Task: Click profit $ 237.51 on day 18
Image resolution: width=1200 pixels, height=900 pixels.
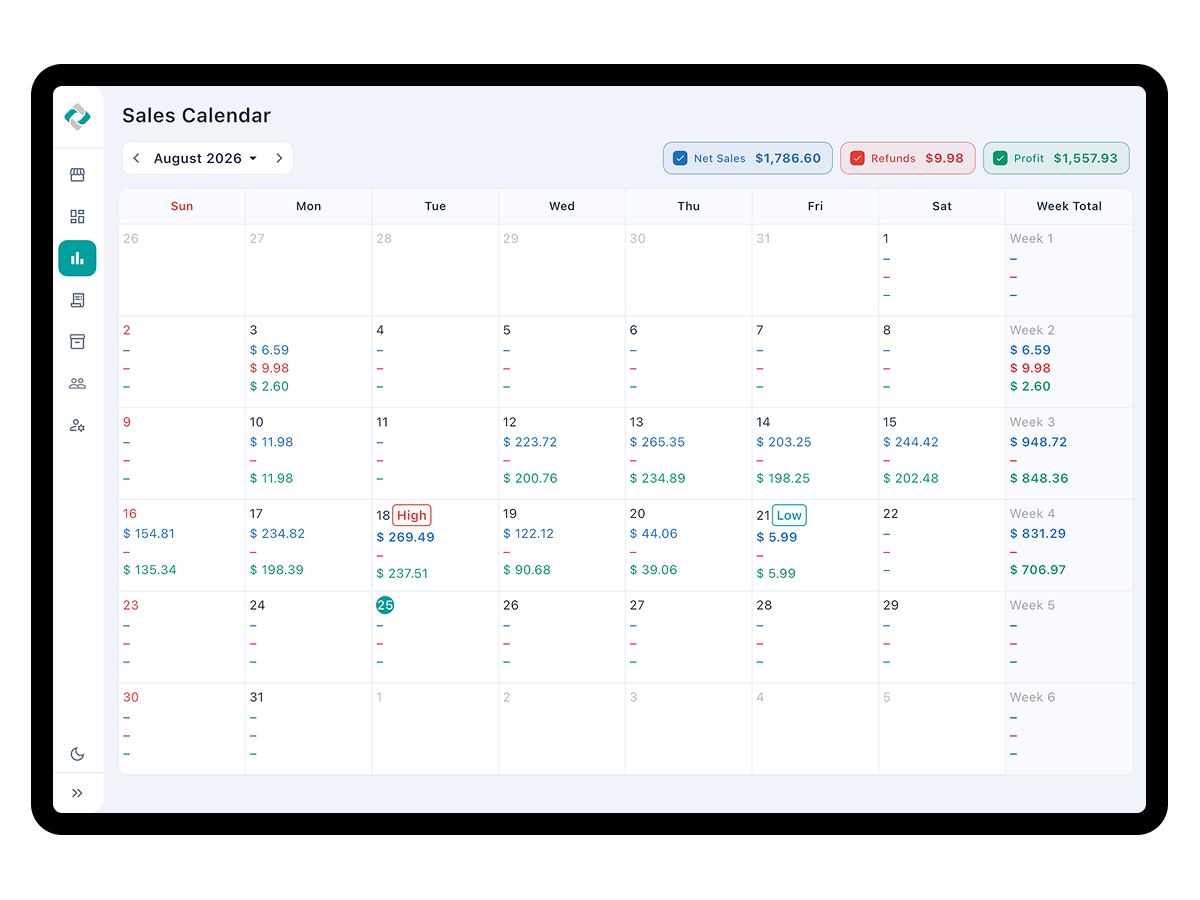Action: 402,573
